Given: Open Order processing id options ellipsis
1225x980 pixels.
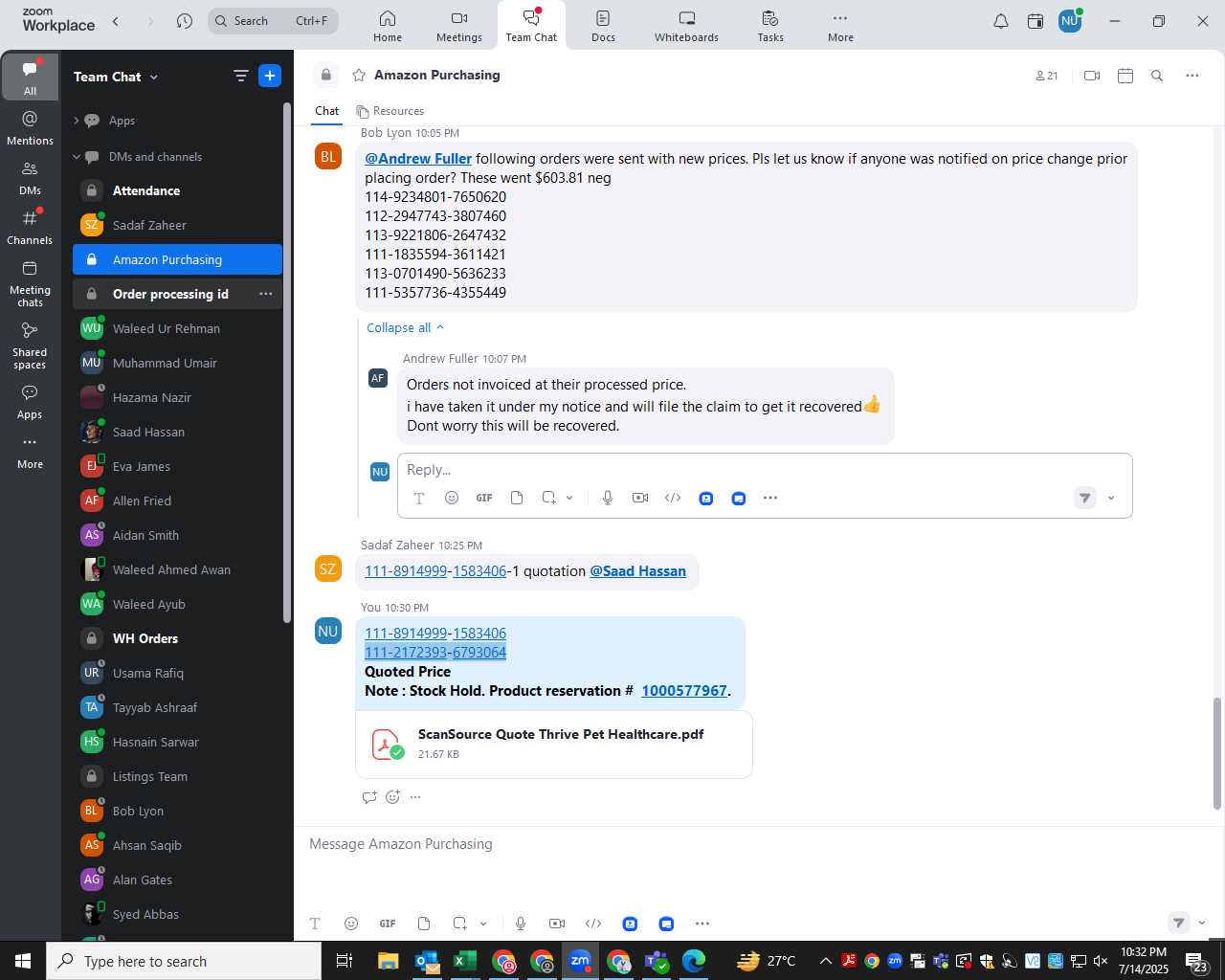Looking at the screenshot, I should click(x=266, y=294).
